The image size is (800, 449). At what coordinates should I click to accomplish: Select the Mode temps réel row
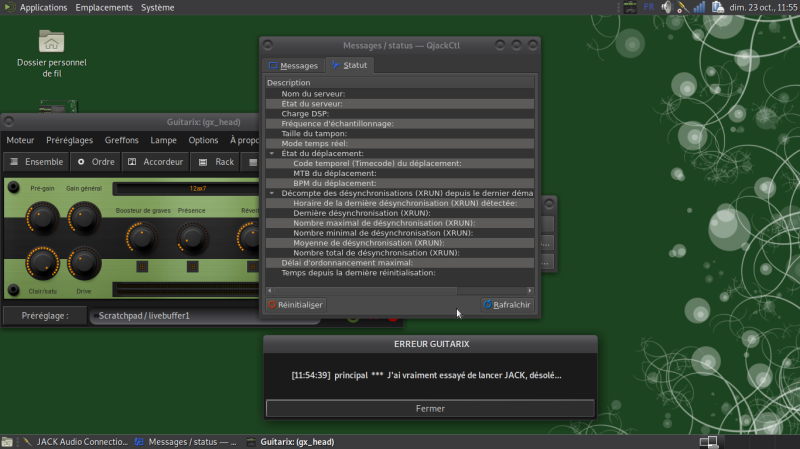tap(399, 143)
